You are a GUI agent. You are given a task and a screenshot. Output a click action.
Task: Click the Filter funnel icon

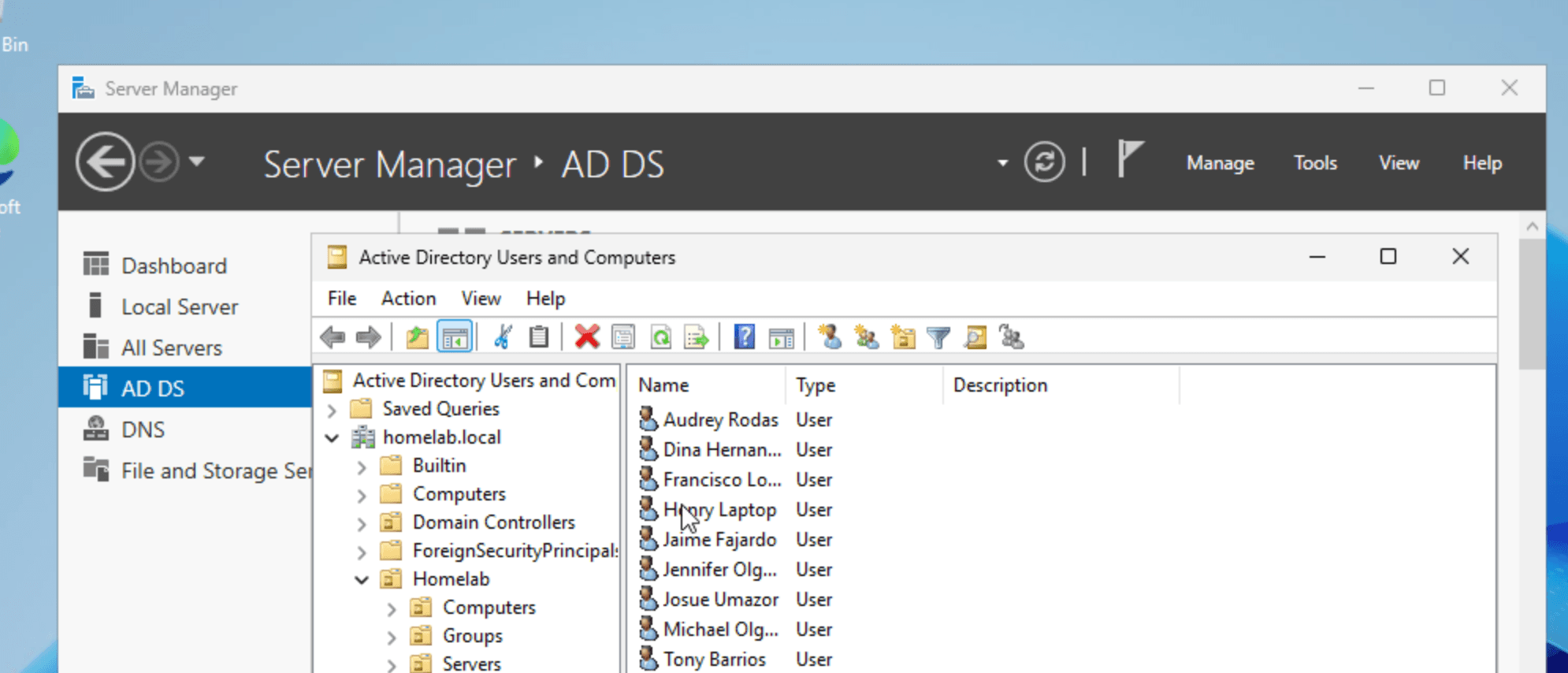click(938, 337)
